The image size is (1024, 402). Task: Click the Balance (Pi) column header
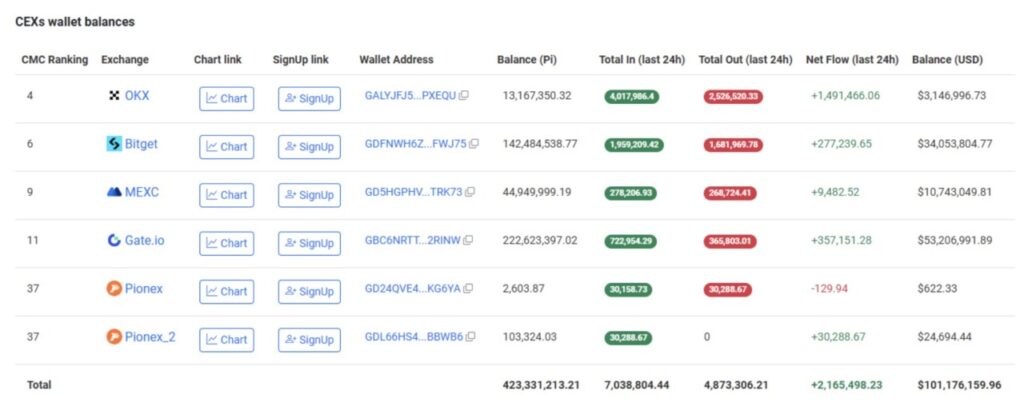(526, 60)
